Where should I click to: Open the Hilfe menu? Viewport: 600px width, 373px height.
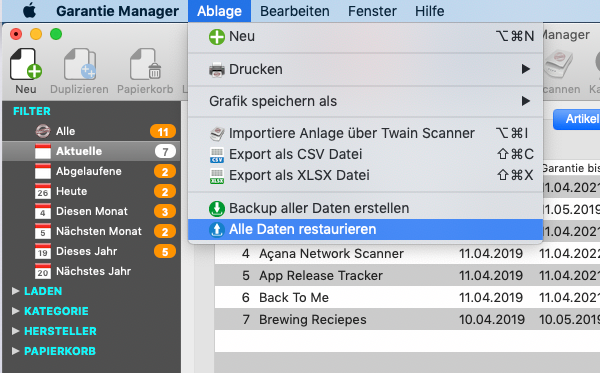pos(430,11)
